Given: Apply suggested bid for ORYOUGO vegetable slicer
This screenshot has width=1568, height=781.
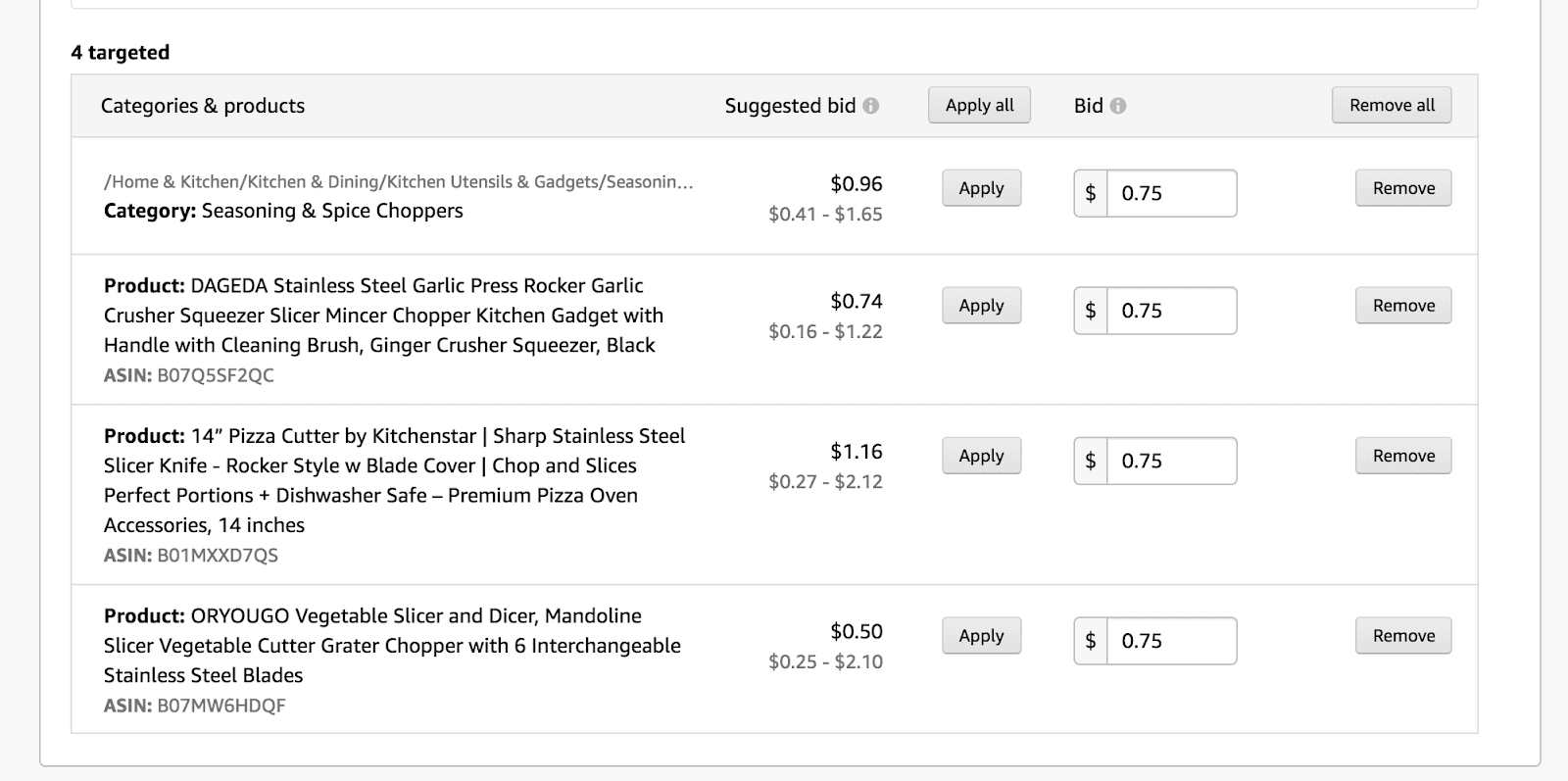Looking at the screenshot, I should pos(981,635).
